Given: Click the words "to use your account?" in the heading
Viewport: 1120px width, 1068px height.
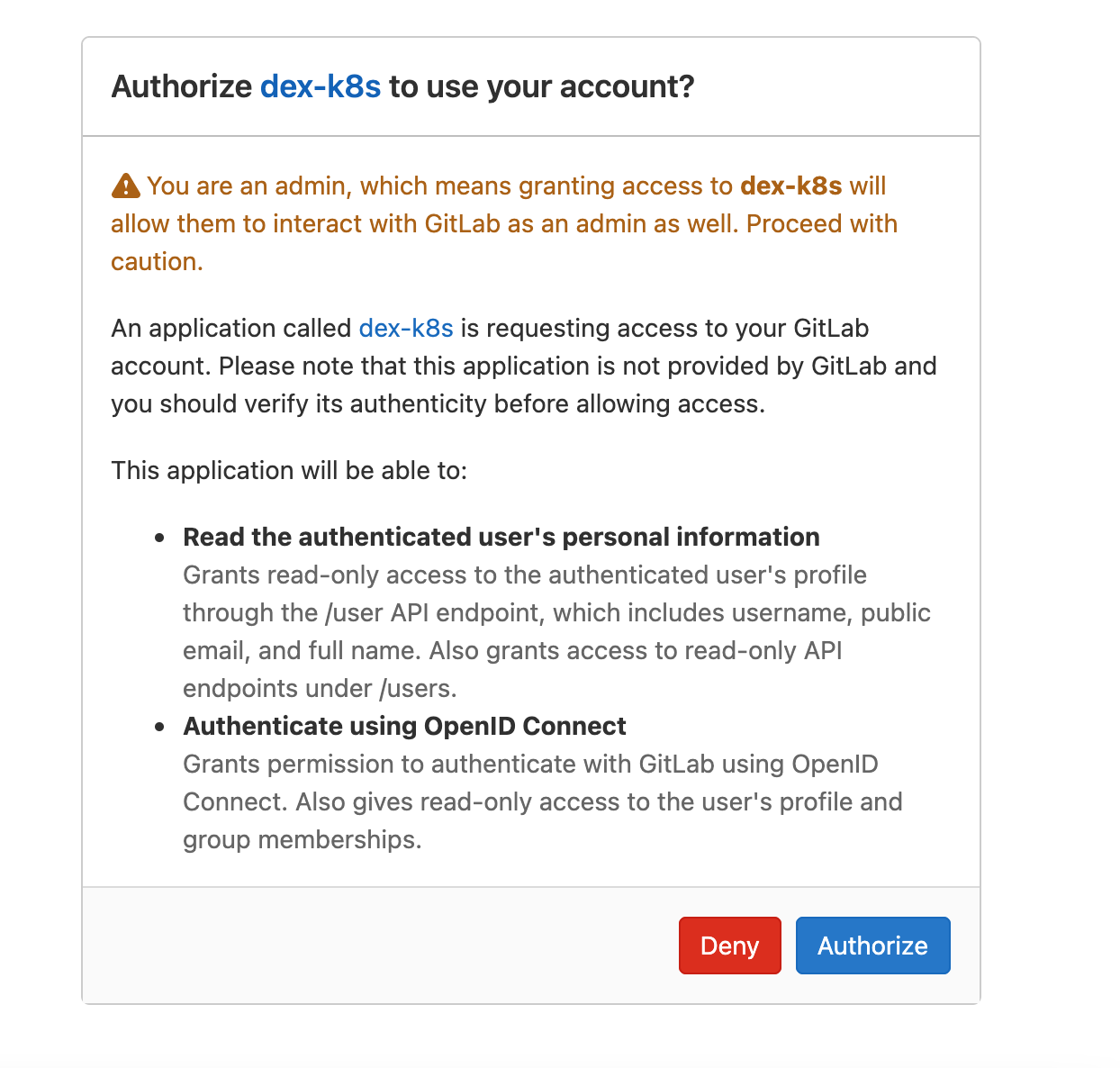Looking at the screenshot, I should click(x=541, y=86).
